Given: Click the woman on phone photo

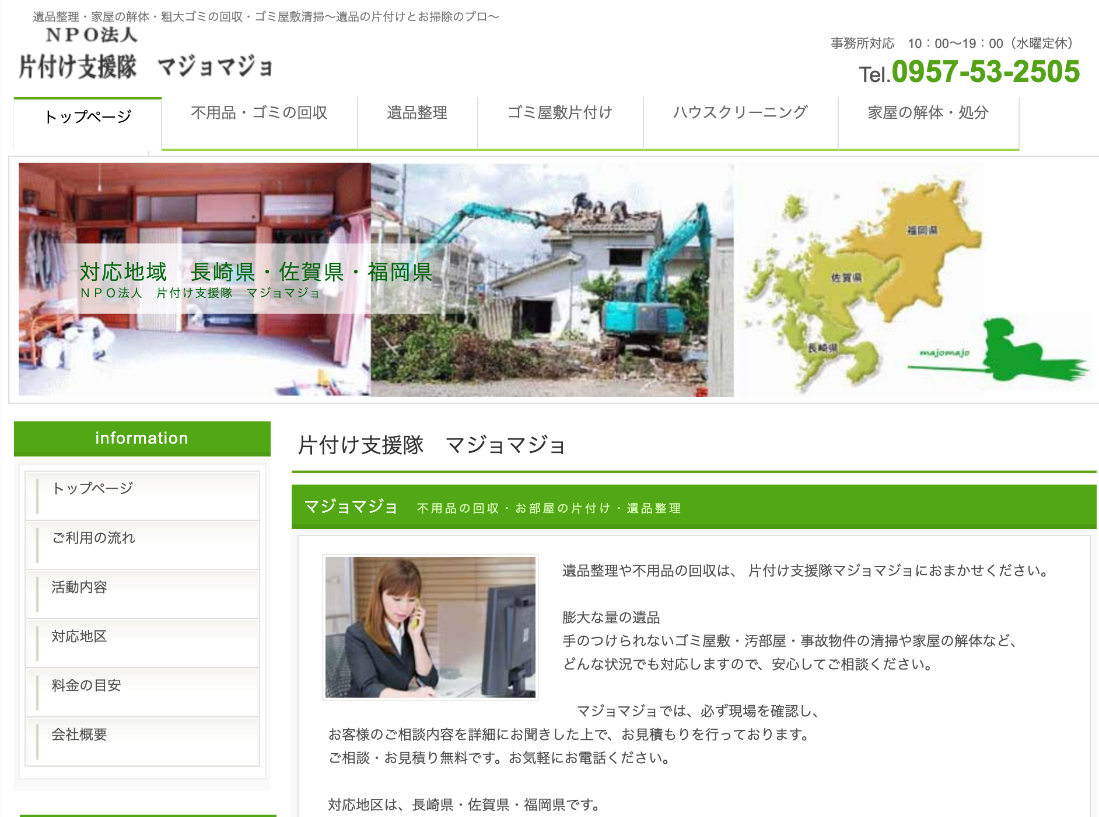Looking at the screenshot, I should point(430,627).
